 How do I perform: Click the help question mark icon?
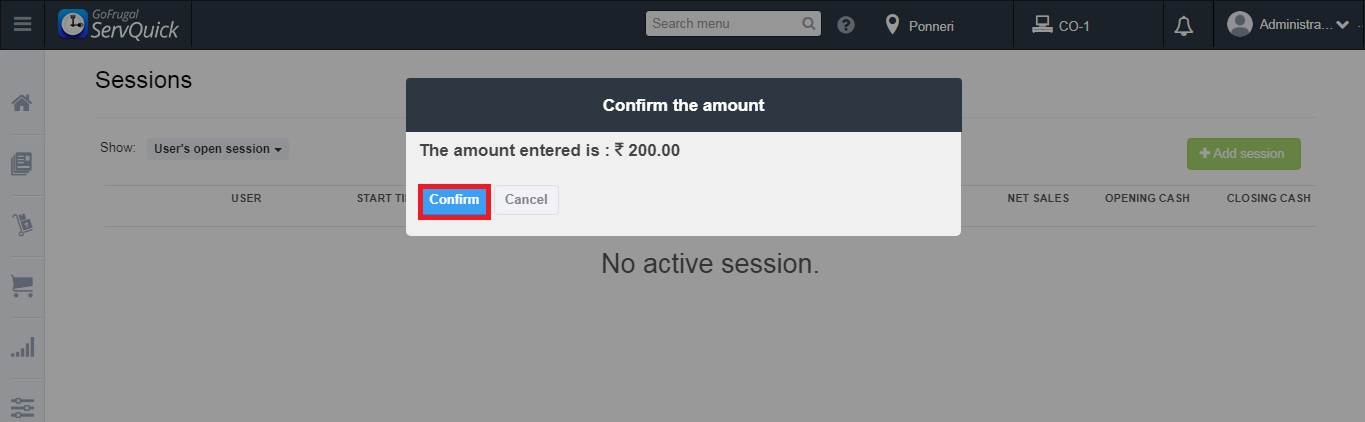pos(846,25)
